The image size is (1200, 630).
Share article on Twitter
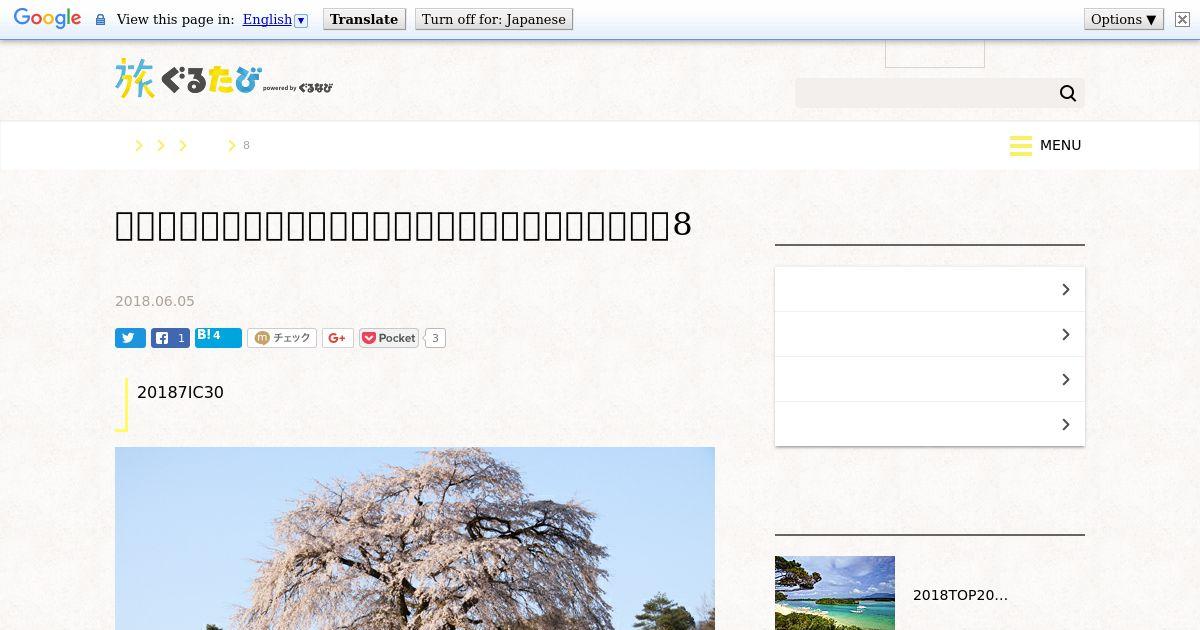point(130,338)
